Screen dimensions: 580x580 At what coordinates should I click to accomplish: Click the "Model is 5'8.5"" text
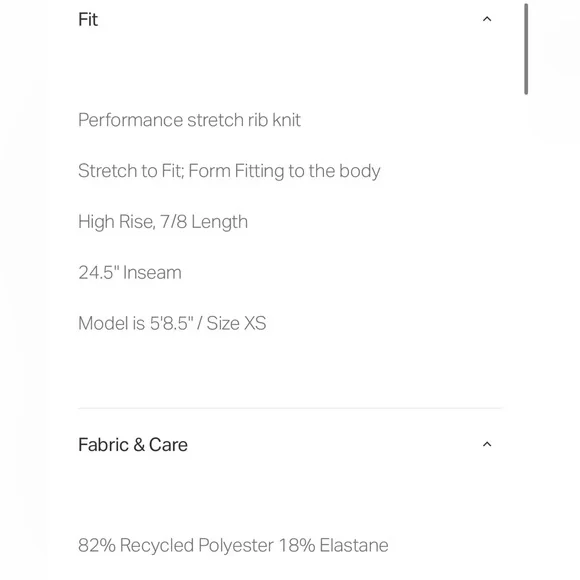tap(136, 323)
